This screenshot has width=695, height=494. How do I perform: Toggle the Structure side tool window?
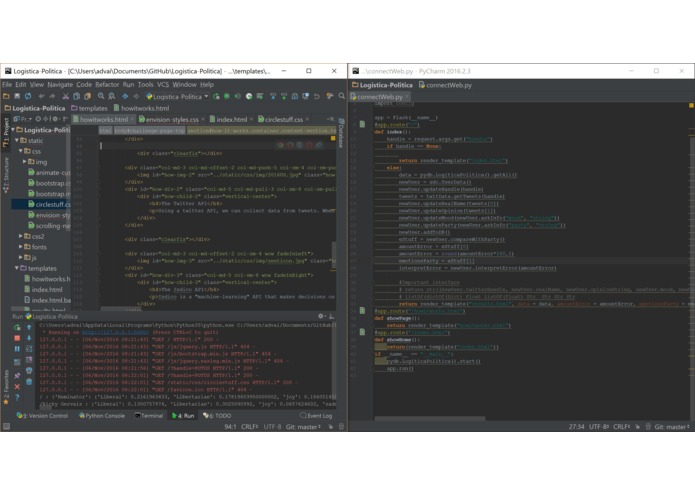coord(6,175)
